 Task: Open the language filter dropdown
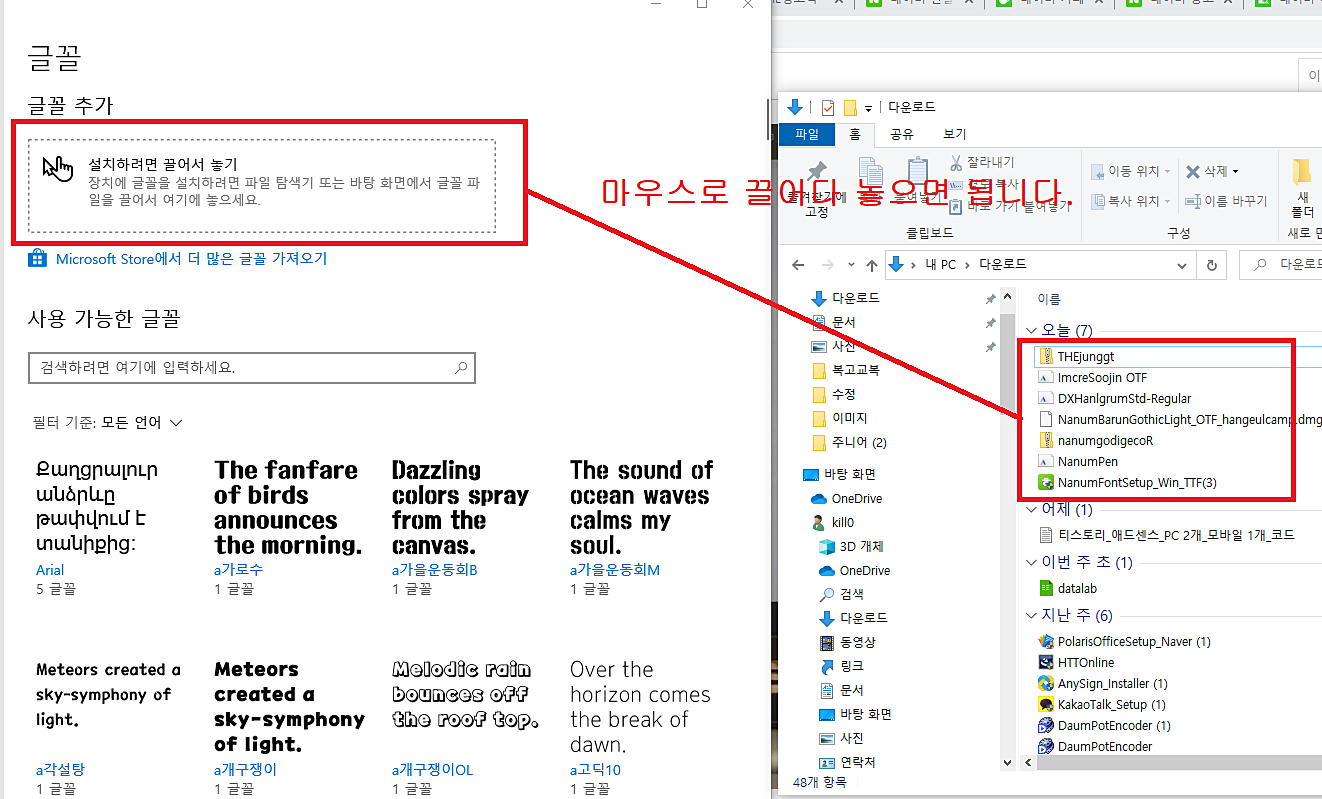point(108,423)
